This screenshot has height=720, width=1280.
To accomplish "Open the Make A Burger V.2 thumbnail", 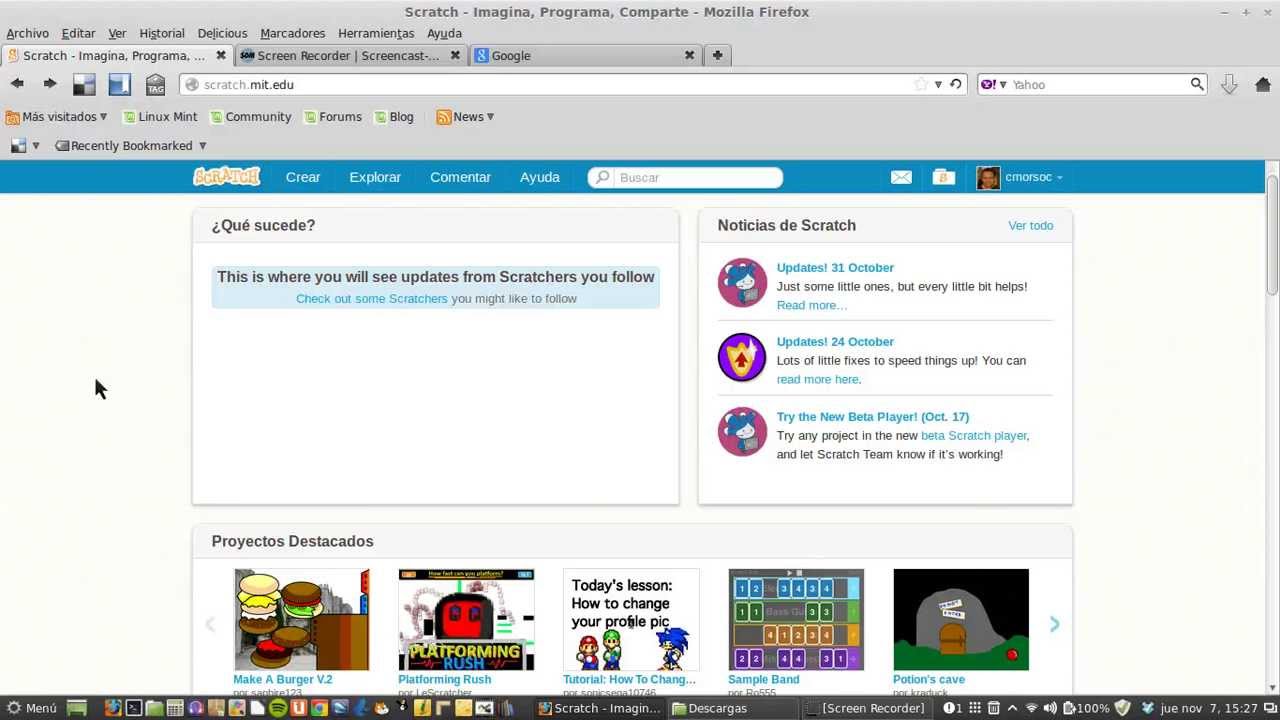I will click(x=301, y=619).
